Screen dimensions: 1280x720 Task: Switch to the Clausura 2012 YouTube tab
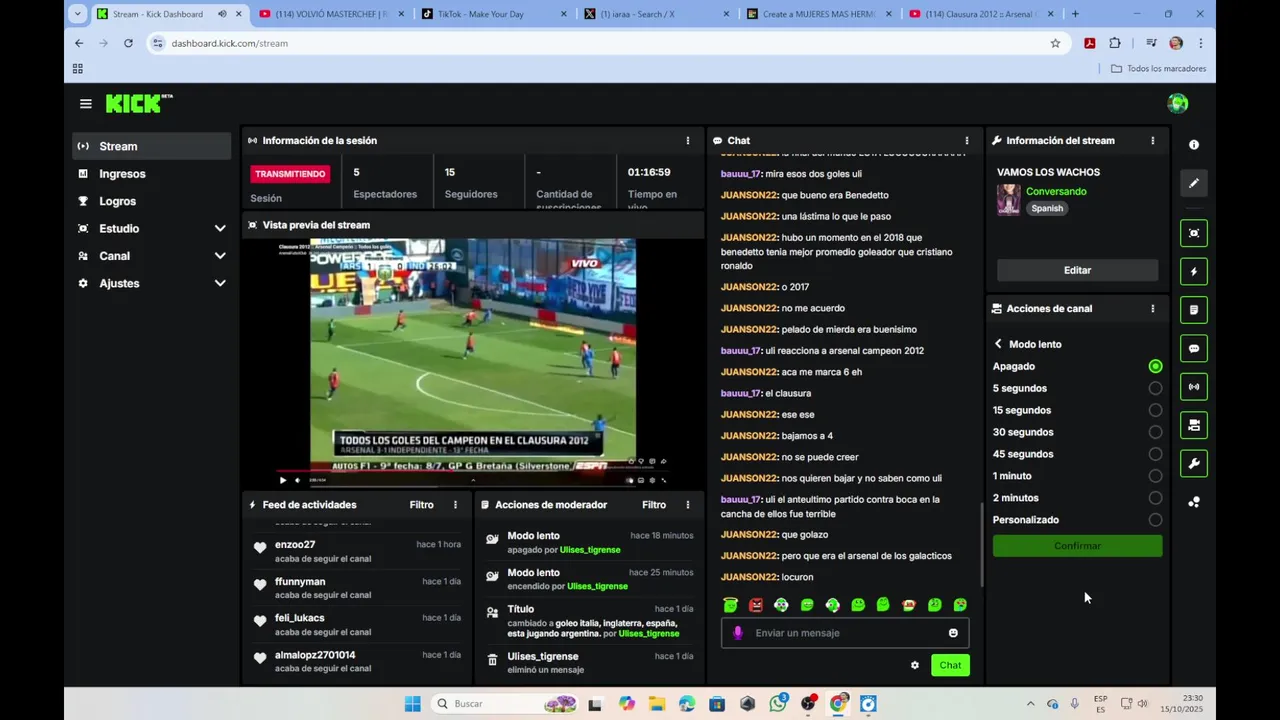pyautogui.click(x=982, y=14)
